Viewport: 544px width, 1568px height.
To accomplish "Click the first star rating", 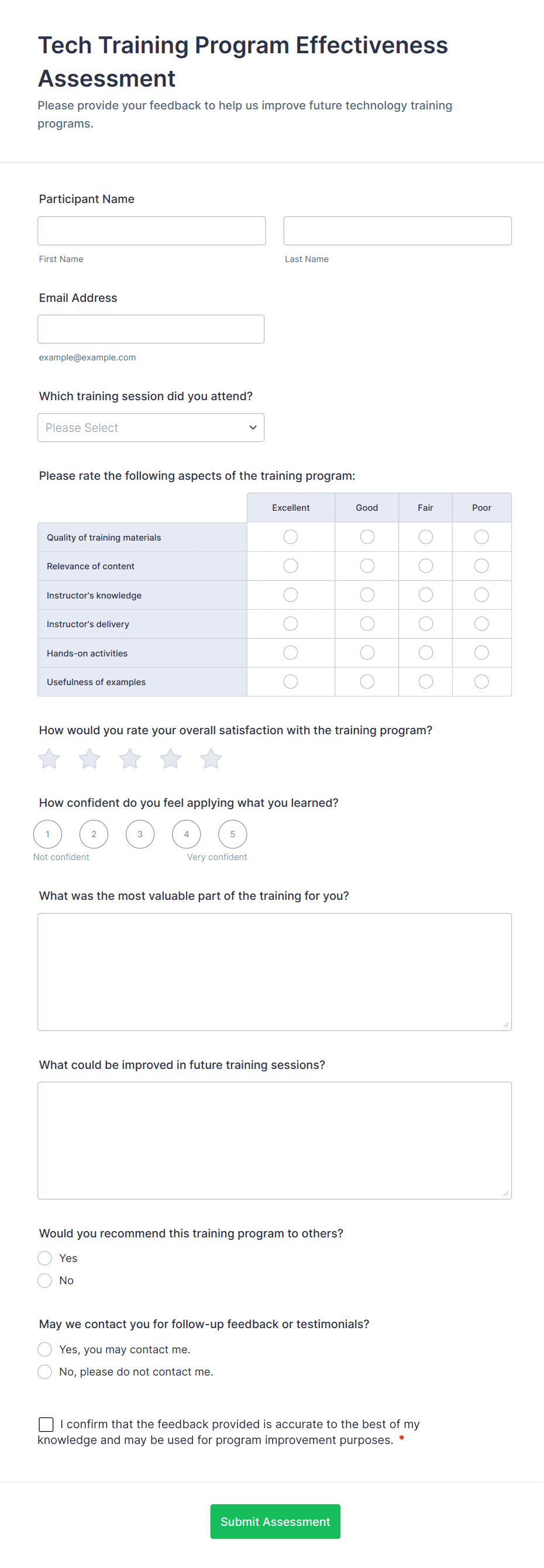I will coord(49,758).
